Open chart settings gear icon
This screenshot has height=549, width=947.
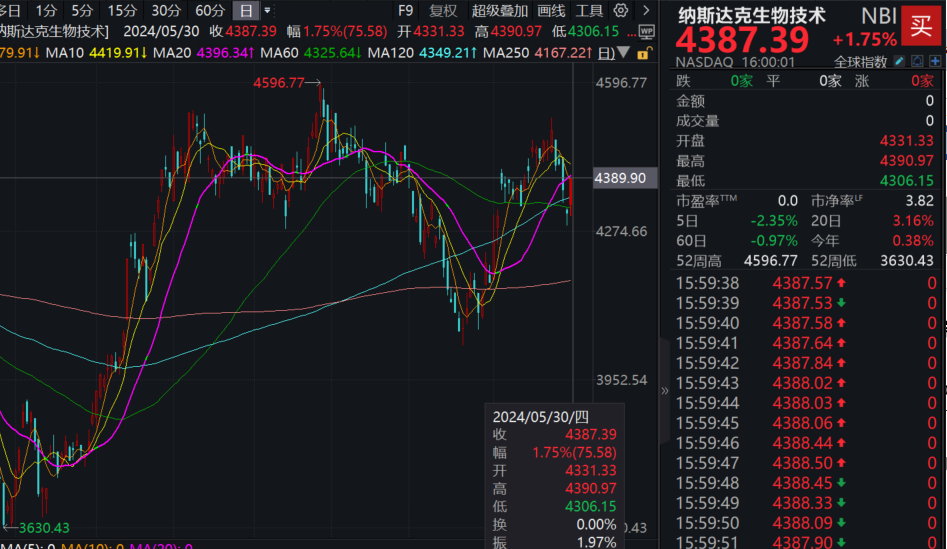coord(621,10)
